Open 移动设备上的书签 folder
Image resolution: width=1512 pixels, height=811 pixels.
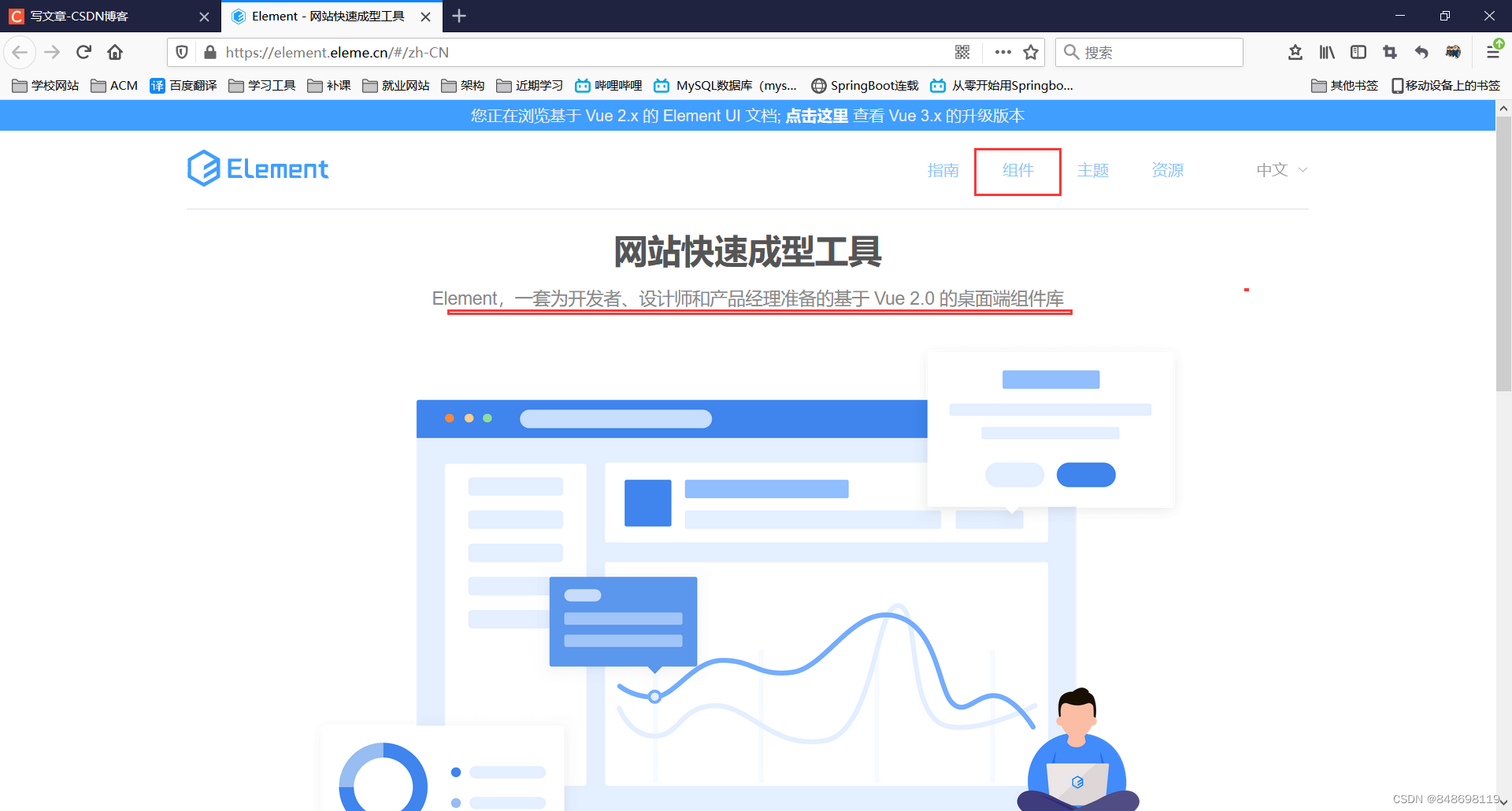click(x=1446, y=85)
